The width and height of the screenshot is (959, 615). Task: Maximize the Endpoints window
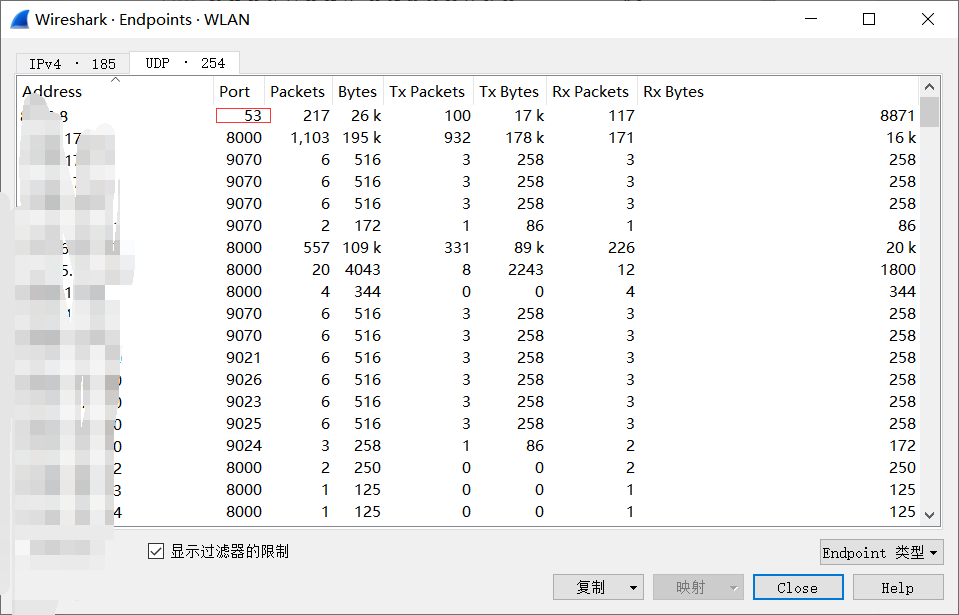point(869,19)
